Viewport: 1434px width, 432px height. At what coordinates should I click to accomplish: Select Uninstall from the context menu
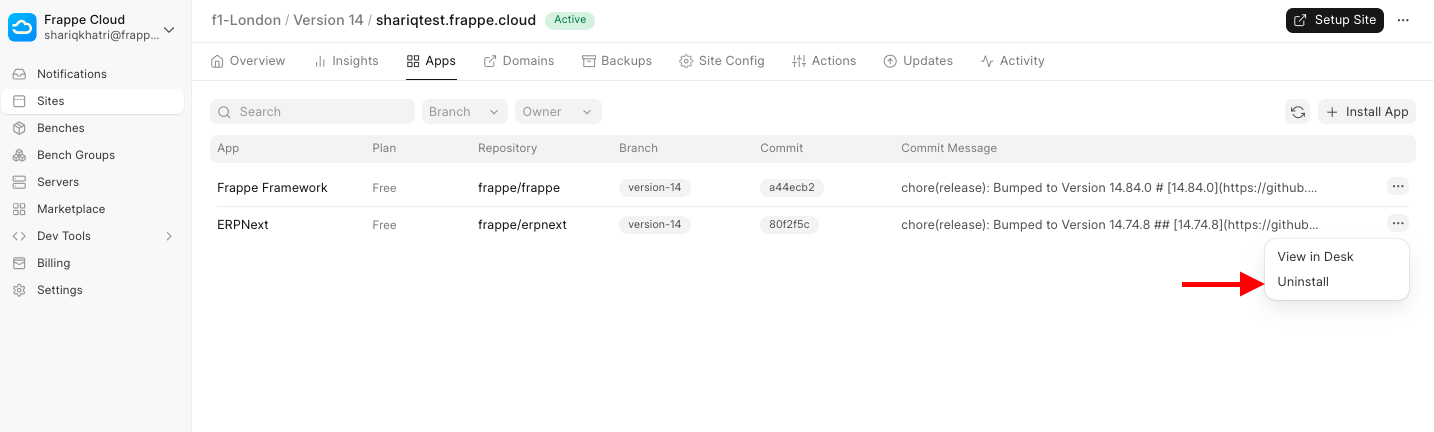pos(1303,282)
